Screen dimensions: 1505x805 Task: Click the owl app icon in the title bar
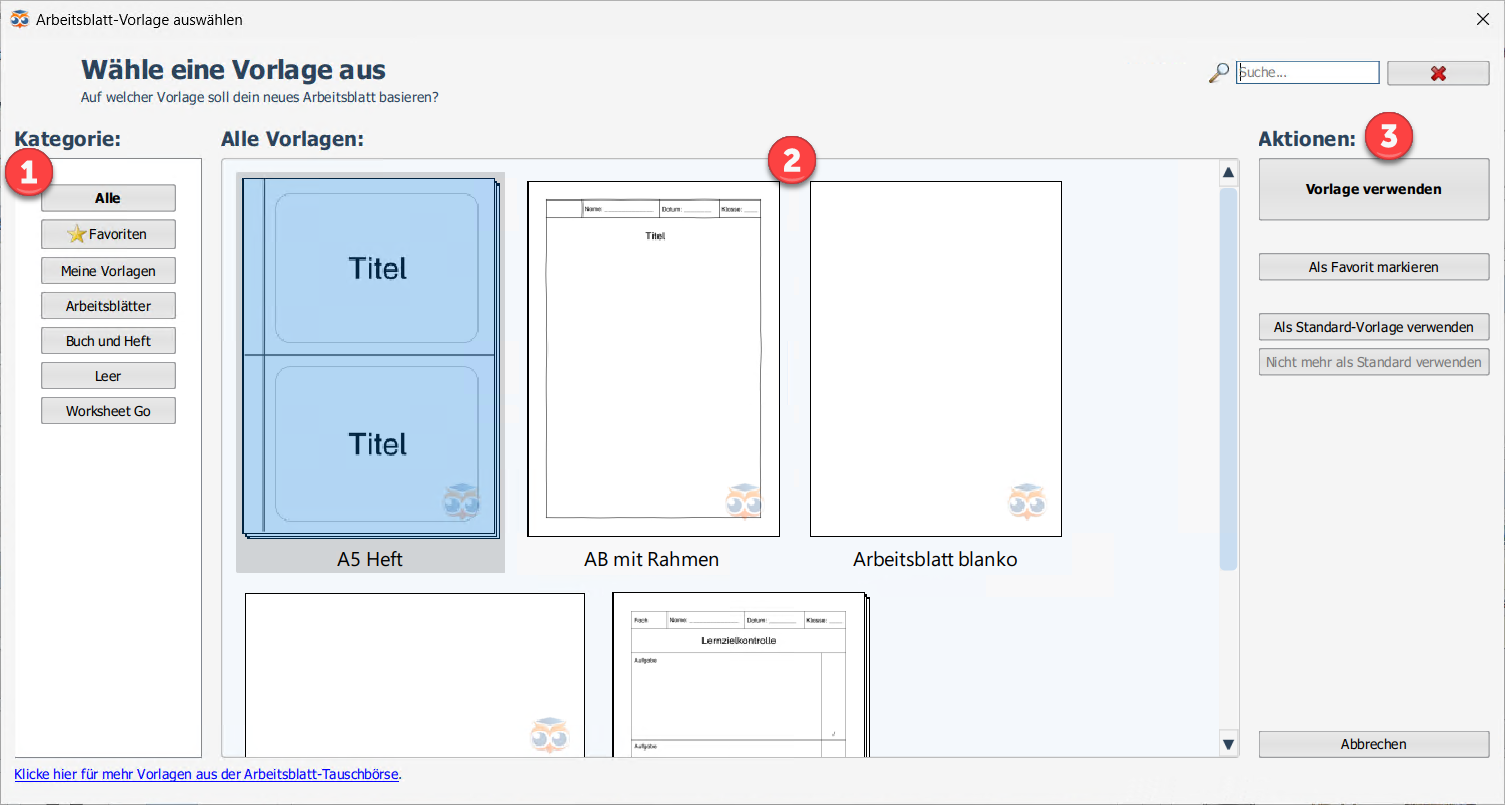coord(19,18)
